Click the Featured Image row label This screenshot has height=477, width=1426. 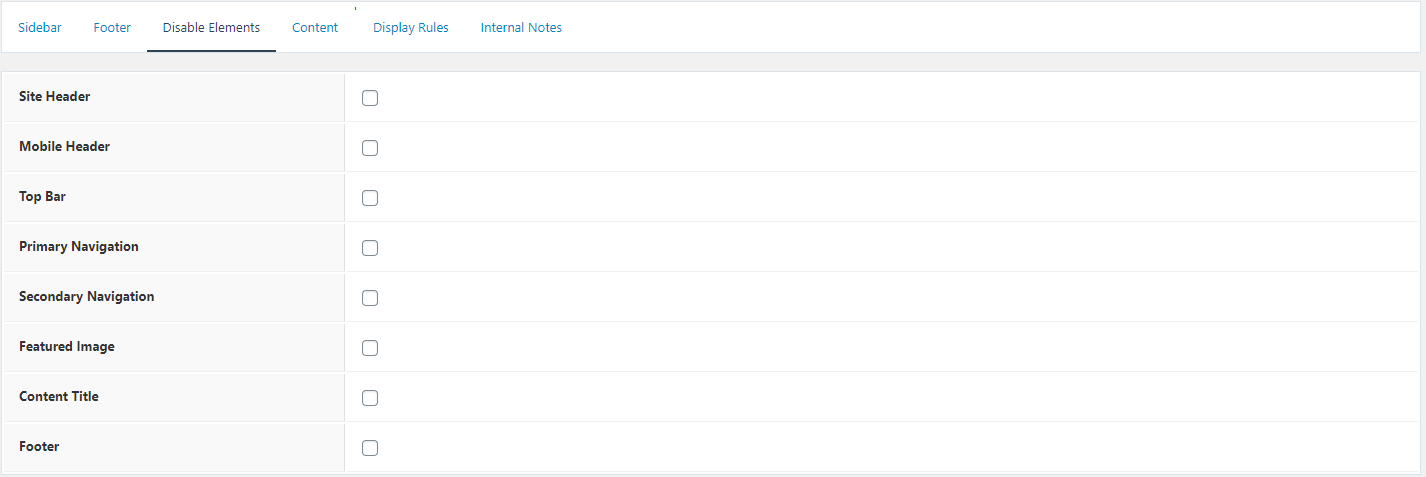coord(67,347)
